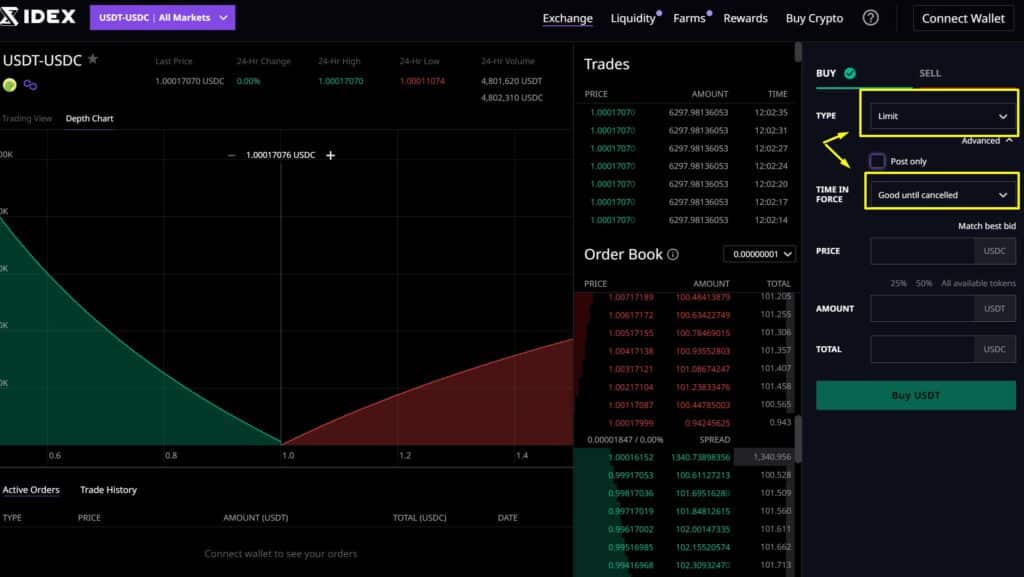The height and width of the screenshot is (577, 1024).
Task: Click Order Book info icon
Action: tap(673, 255)
